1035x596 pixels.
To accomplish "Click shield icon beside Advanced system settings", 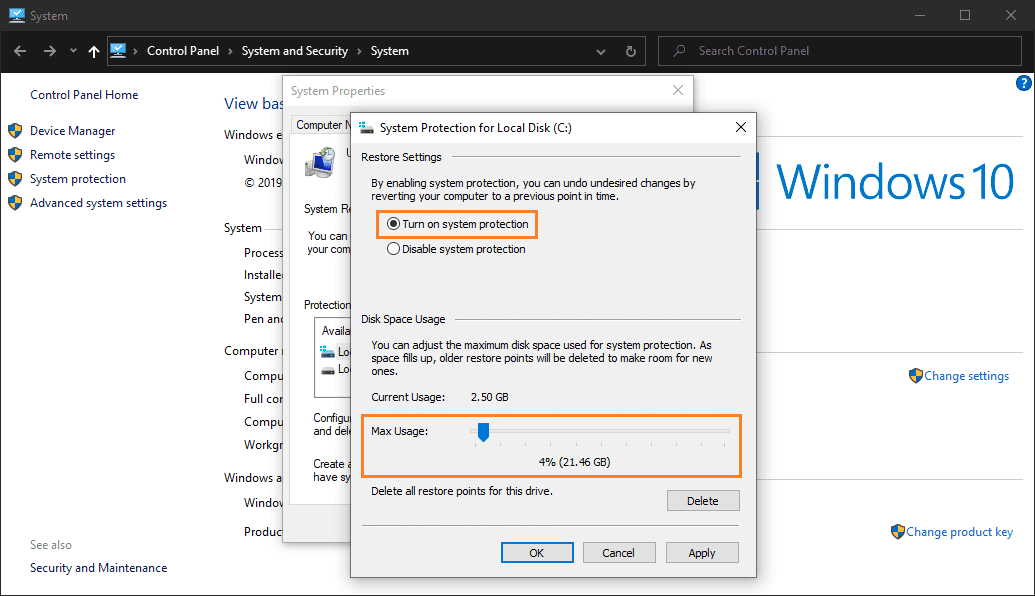I will [x=15, y=203].
